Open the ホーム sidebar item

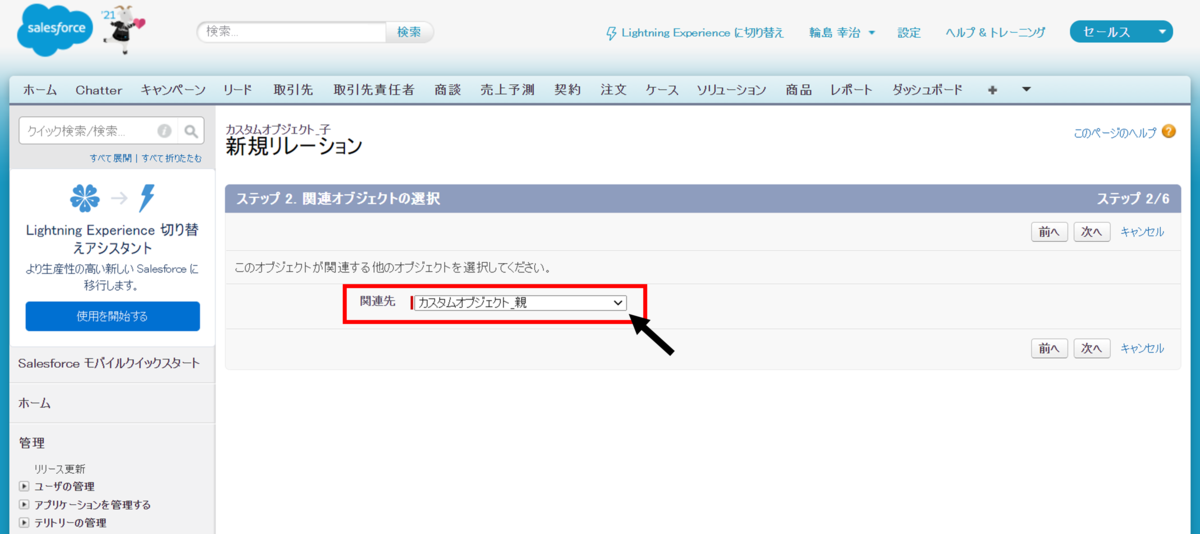coord(35,403)
